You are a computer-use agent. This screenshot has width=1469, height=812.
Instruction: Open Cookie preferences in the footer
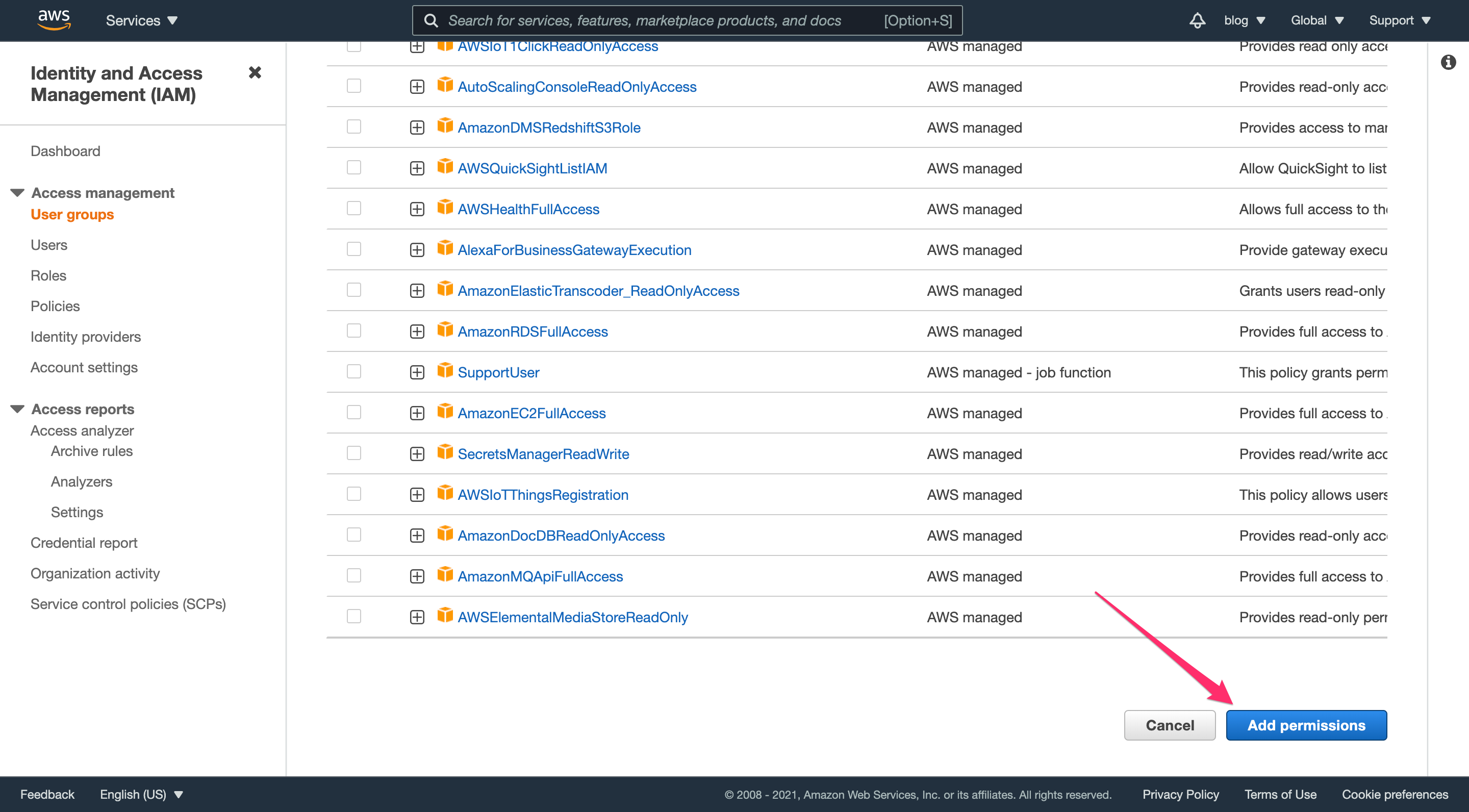[1395, 794]
